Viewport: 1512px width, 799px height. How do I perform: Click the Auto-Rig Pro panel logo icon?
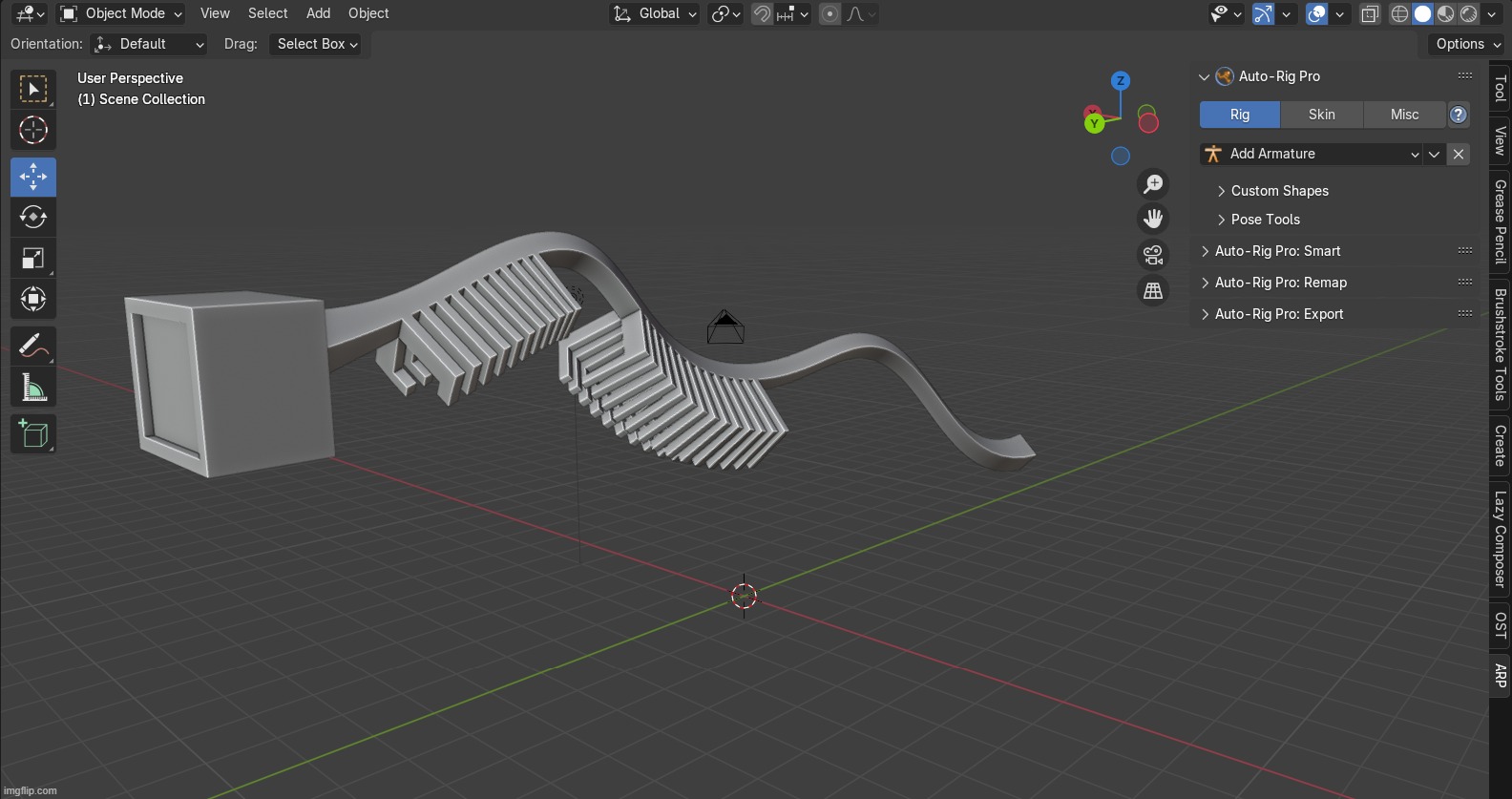1225,76
